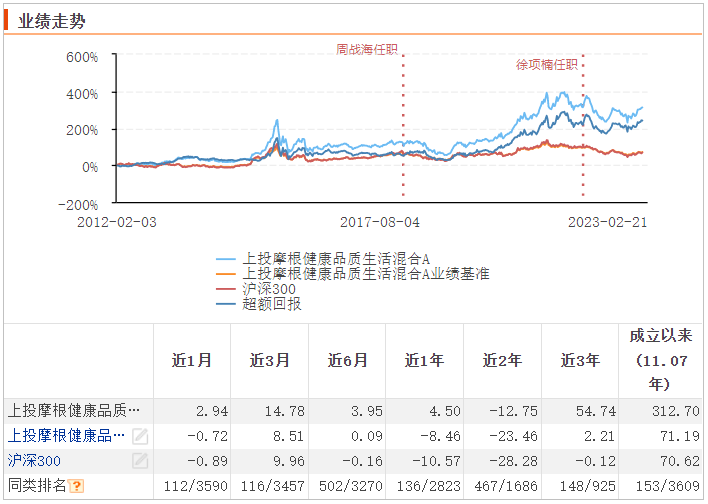Click the fund's 近6月 value 3.95
Viewport: 708px width, 504px height.
pos(367,411)
